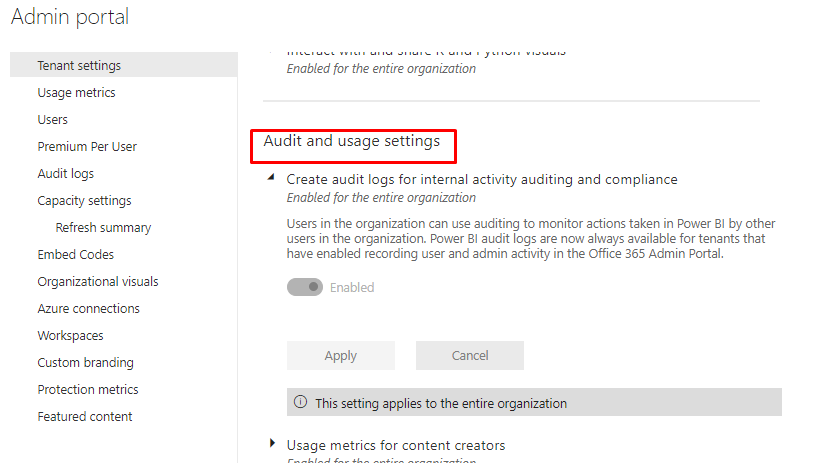Open Workspaces in admin portal
The width and height of the screenshot is (817, 463).
coord(70,336)
